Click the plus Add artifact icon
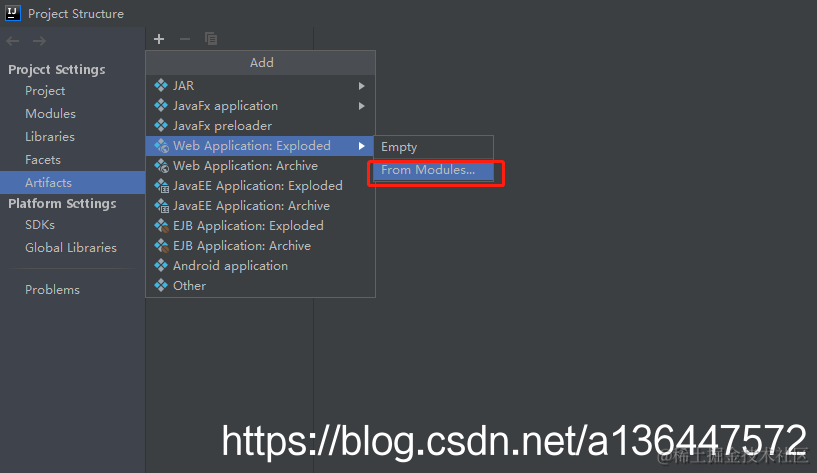The image size is (817, 473). [x=159, y=39]
